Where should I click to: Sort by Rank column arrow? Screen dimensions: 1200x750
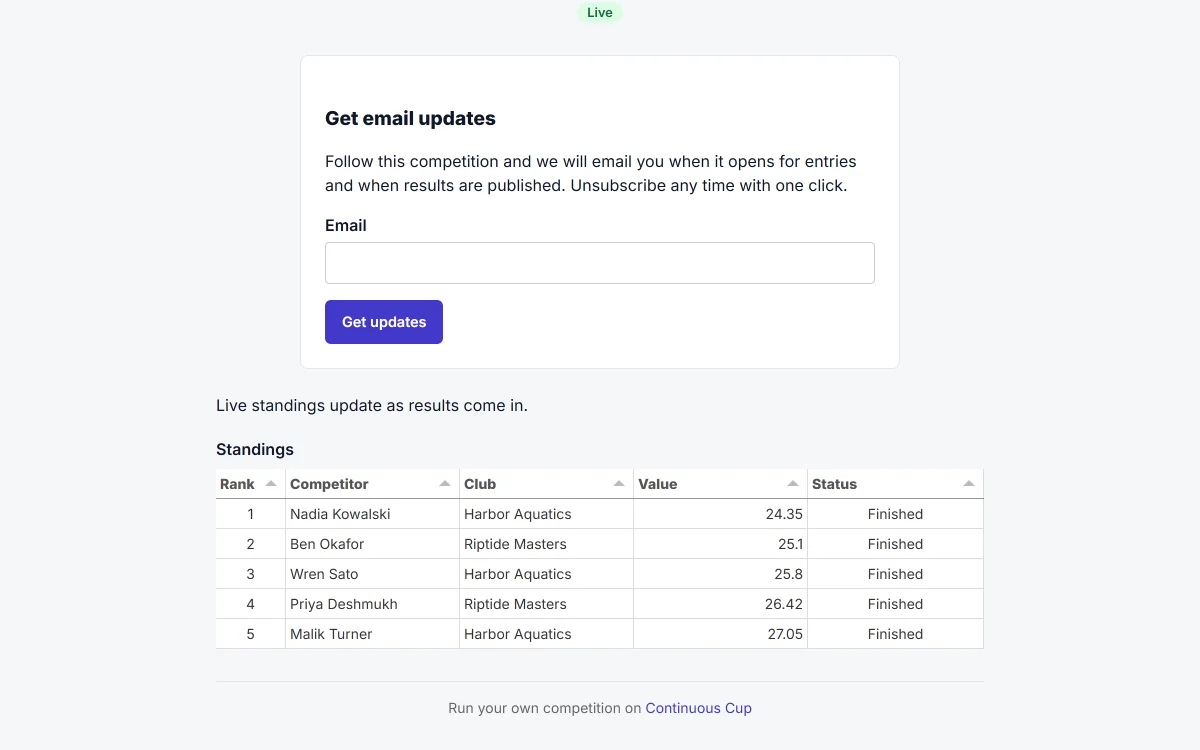[x=271, y=483]
